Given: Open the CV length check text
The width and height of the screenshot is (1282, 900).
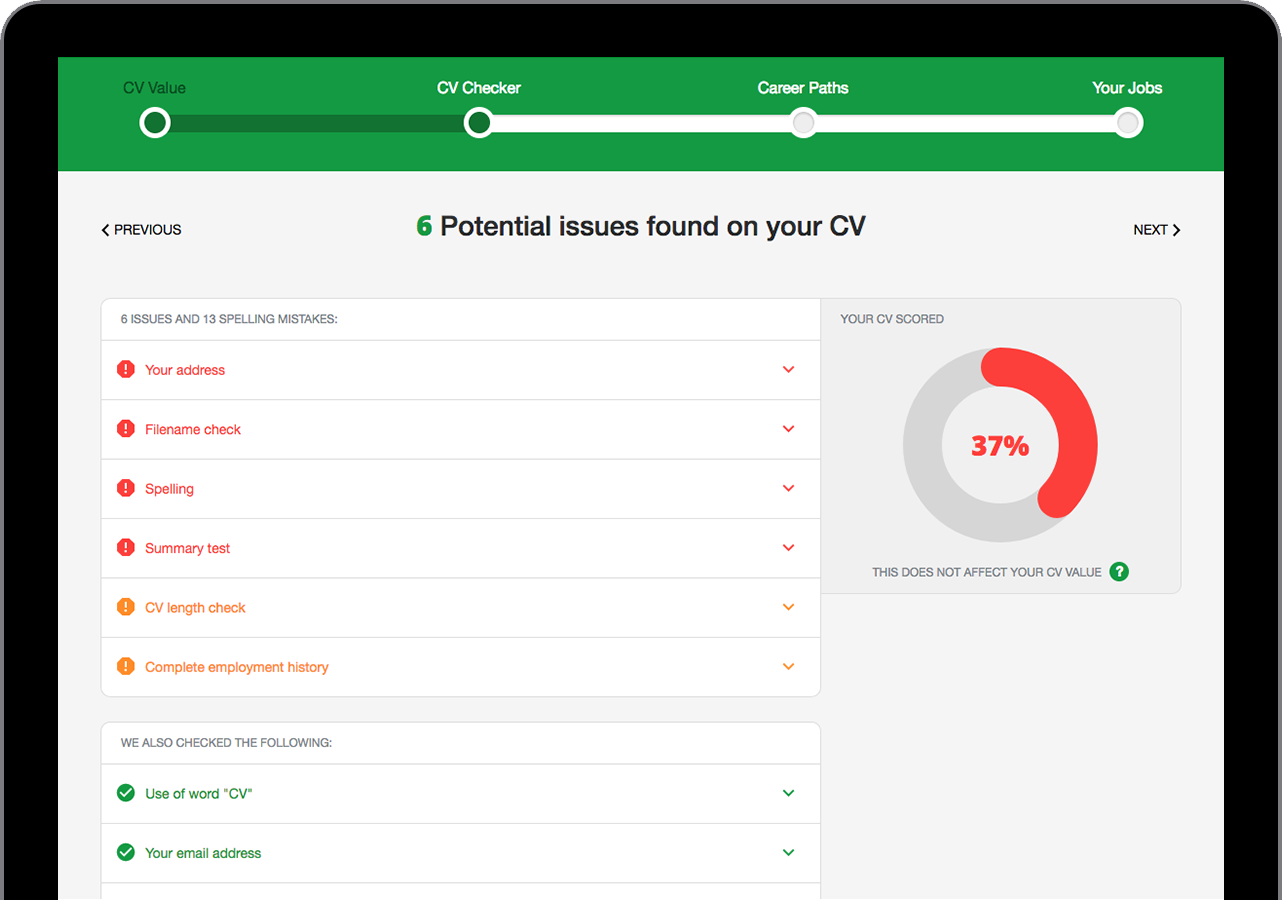Looking at the screenshot, I should pos(195,608).
